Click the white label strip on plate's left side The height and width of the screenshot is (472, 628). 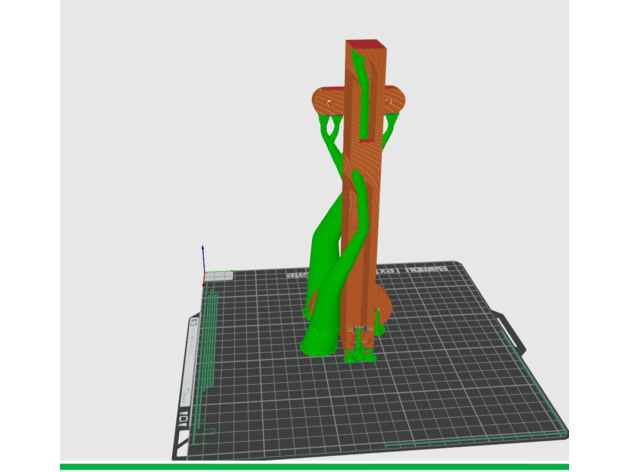click(188, 360)
